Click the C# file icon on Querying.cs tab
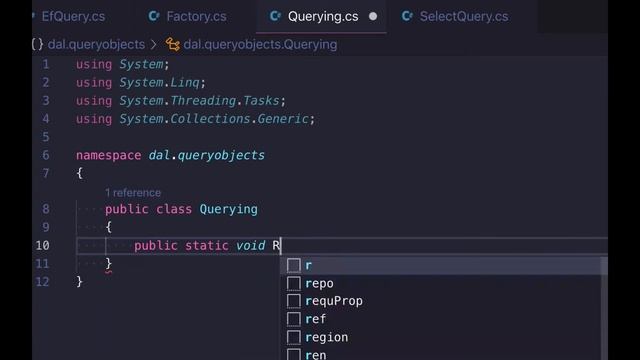 (276, 16)
